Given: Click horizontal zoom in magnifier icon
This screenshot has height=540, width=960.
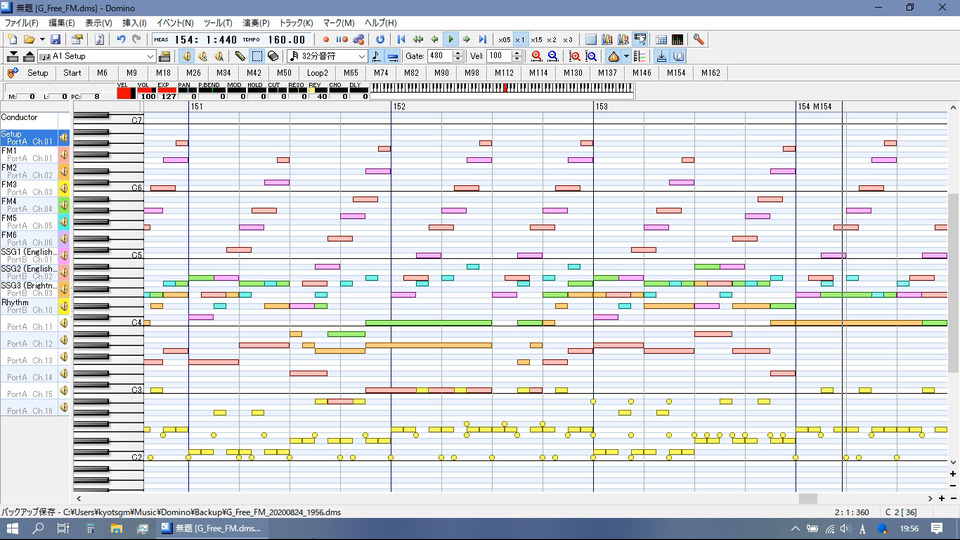Looking at the screenshot, I should (536, 56).
